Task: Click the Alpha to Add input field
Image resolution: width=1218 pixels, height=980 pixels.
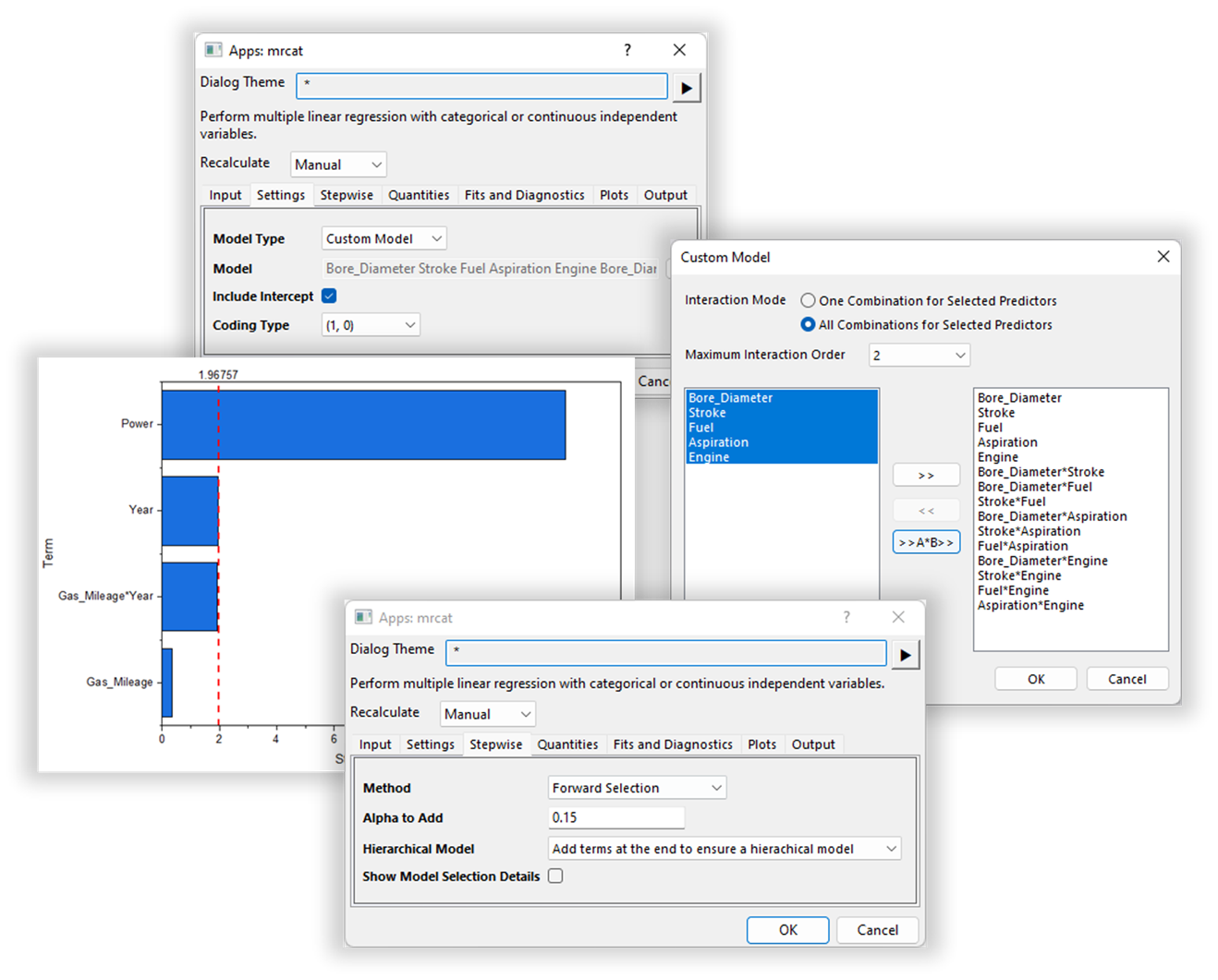Action: point(615,817)
